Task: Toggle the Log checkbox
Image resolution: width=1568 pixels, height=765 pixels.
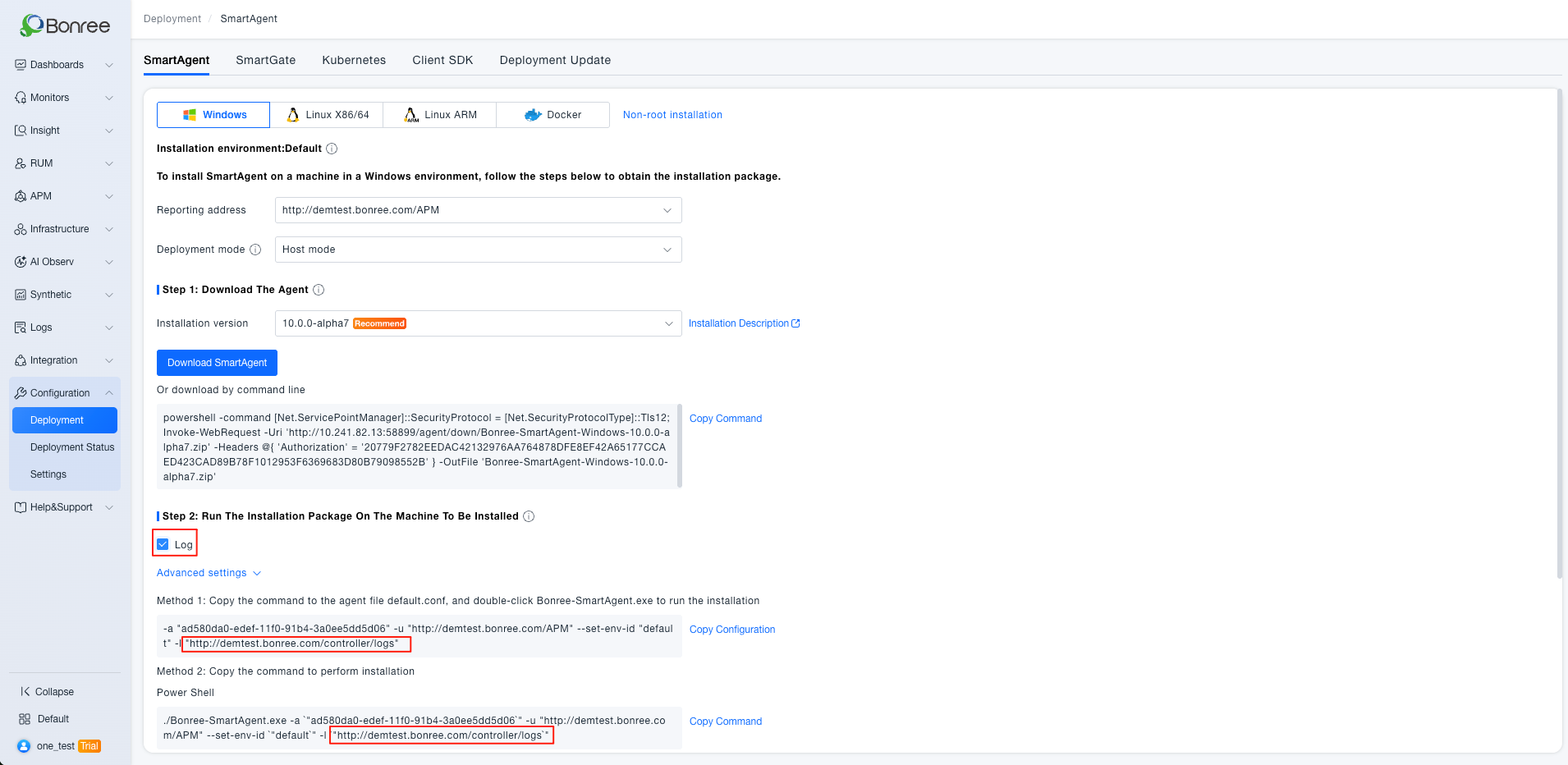Action: 163,544
